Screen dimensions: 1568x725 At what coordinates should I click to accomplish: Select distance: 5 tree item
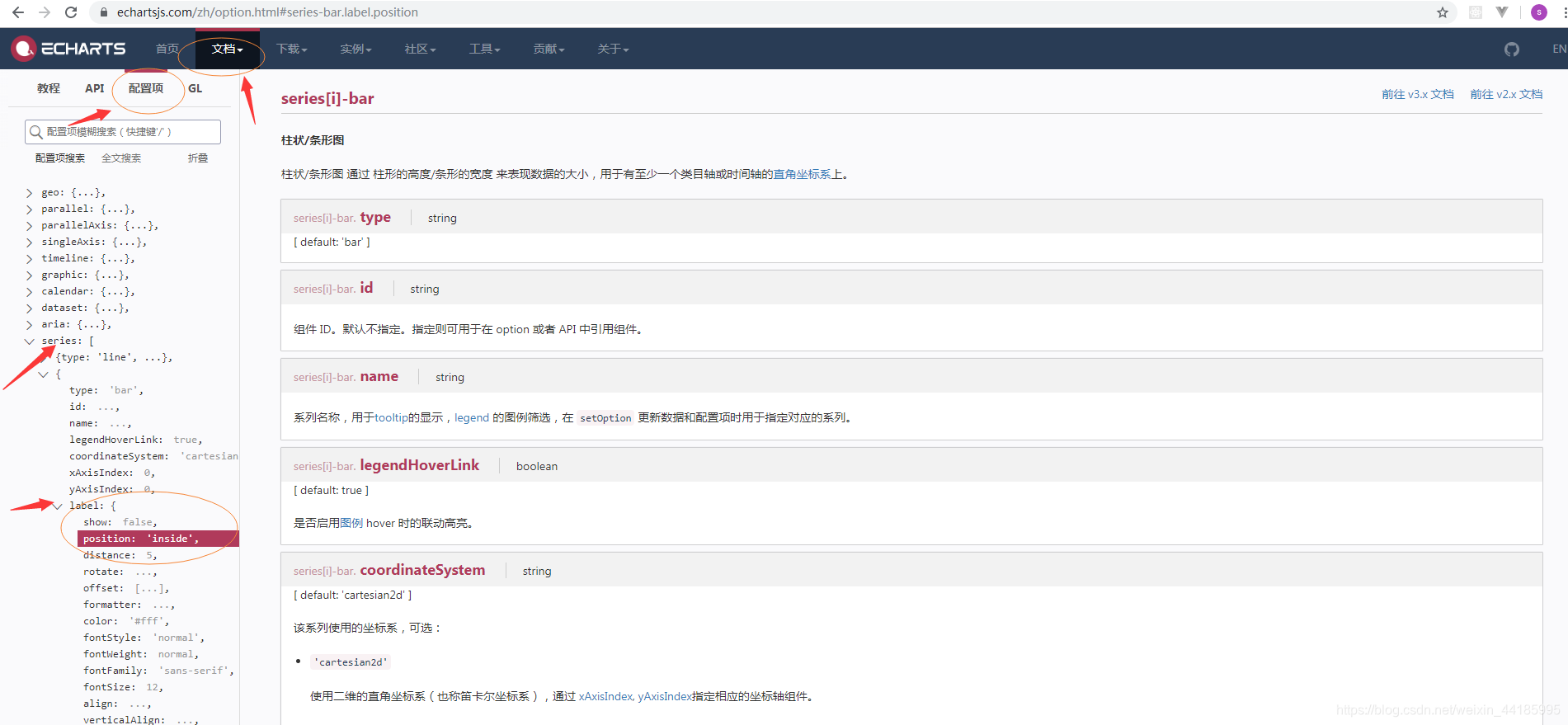pos(120,556)
